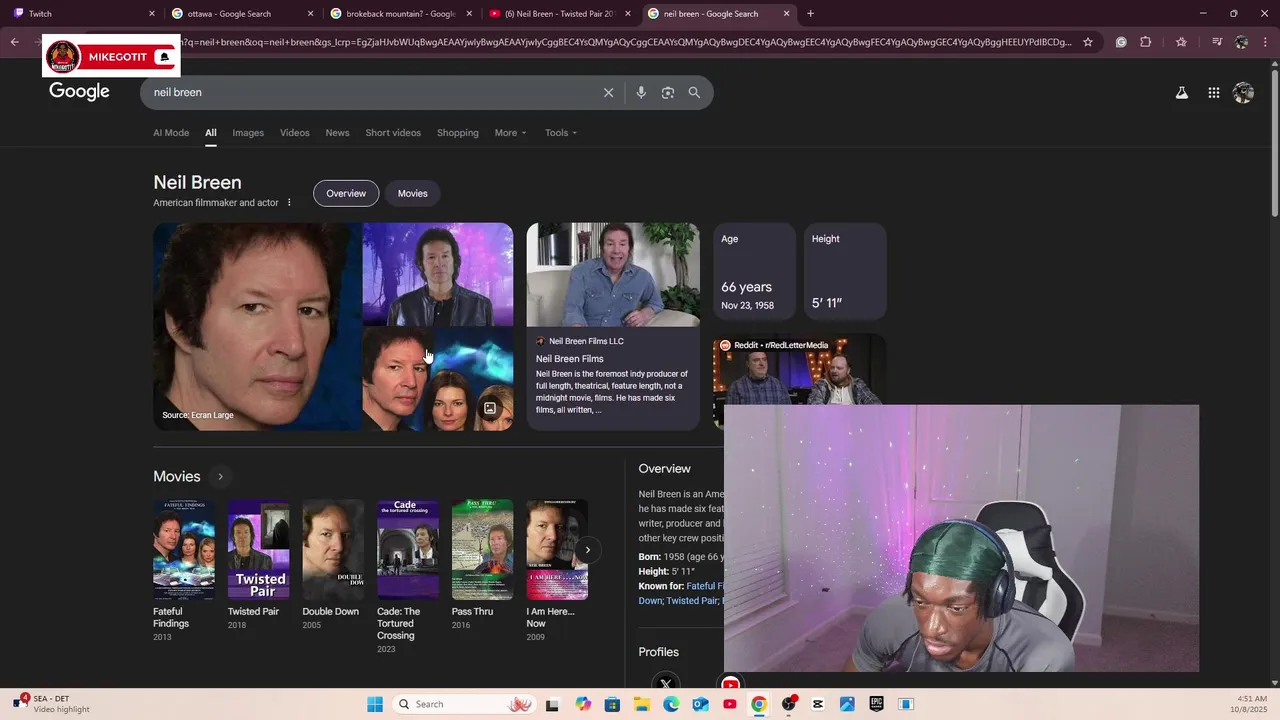Screen dimensions: 1280x720
Task: Click Chrome profile avatar in toolbar
Action: [1241, 42]
